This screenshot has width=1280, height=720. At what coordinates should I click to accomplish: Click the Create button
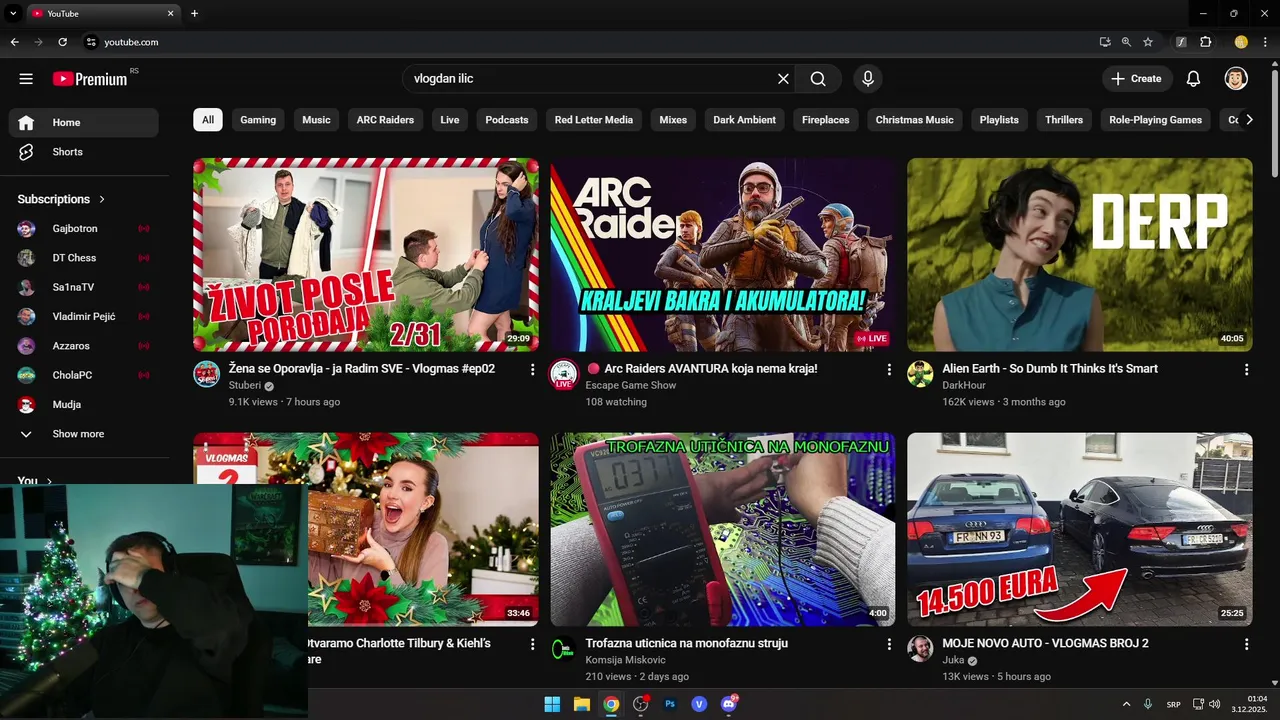1136,79
